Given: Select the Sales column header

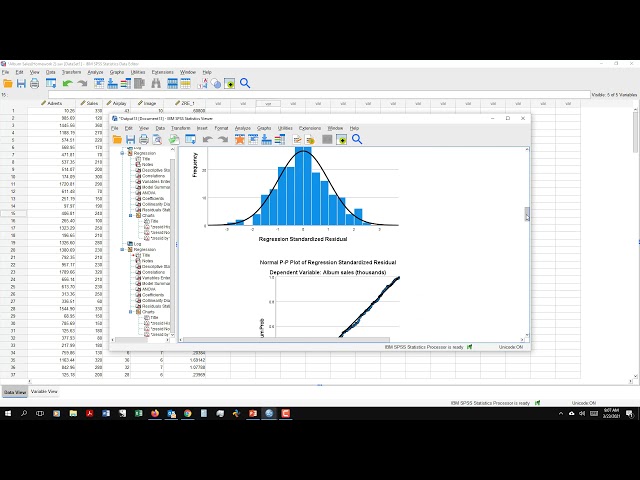Looking at the screenshot, I should pyautogui.click(x=89, y=103).
